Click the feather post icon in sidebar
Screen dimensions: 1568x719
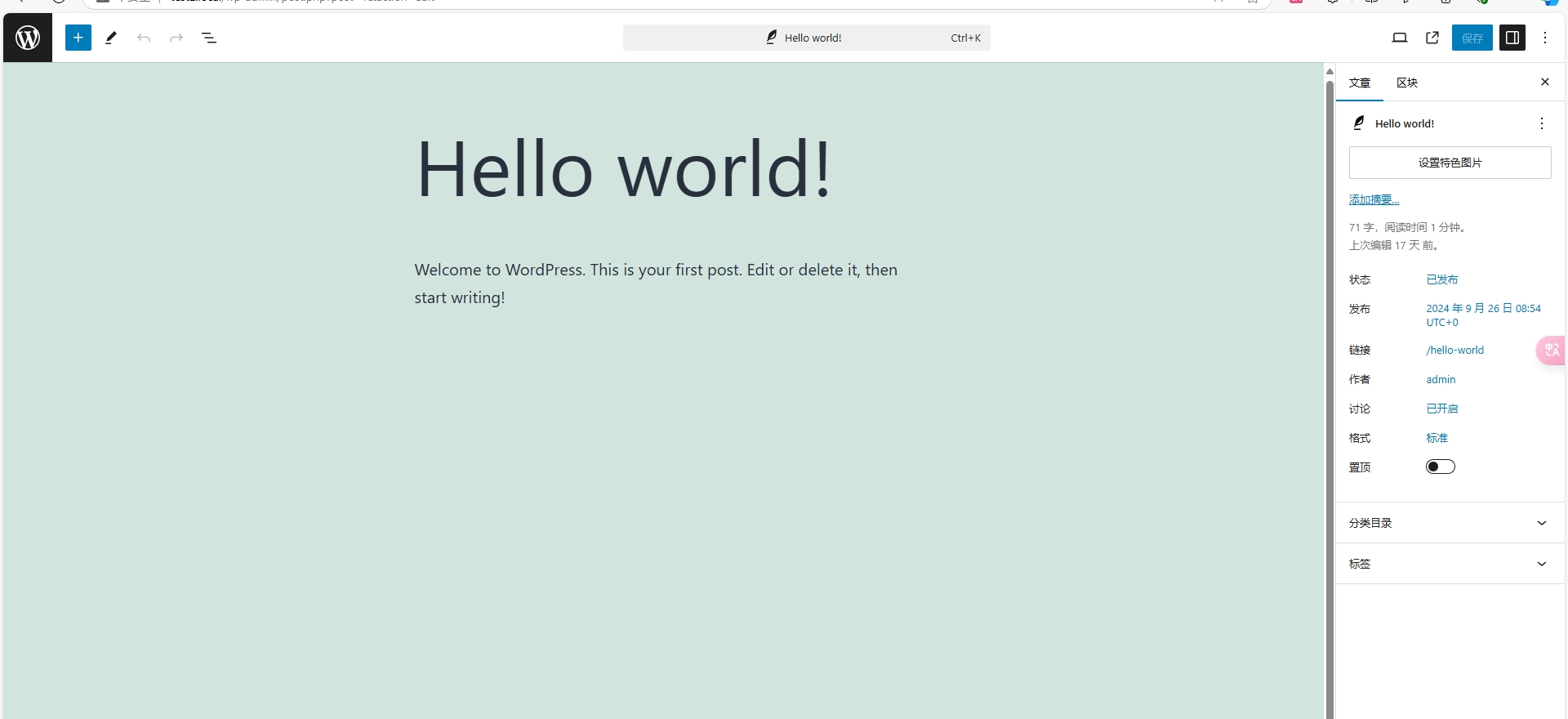point(1359,123)
